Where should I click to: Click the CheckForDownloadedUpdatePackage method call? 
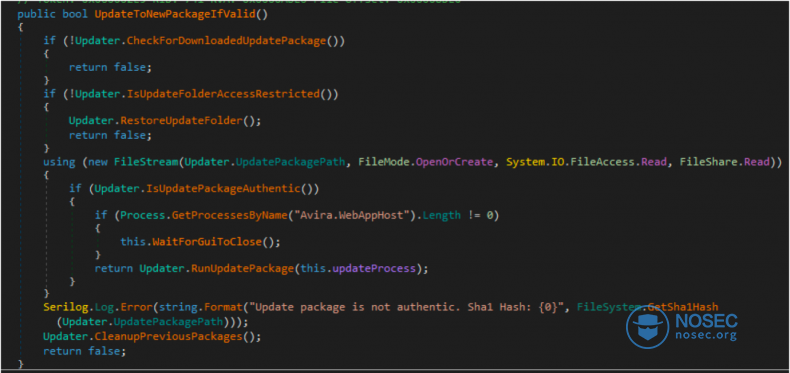[226, 41]
